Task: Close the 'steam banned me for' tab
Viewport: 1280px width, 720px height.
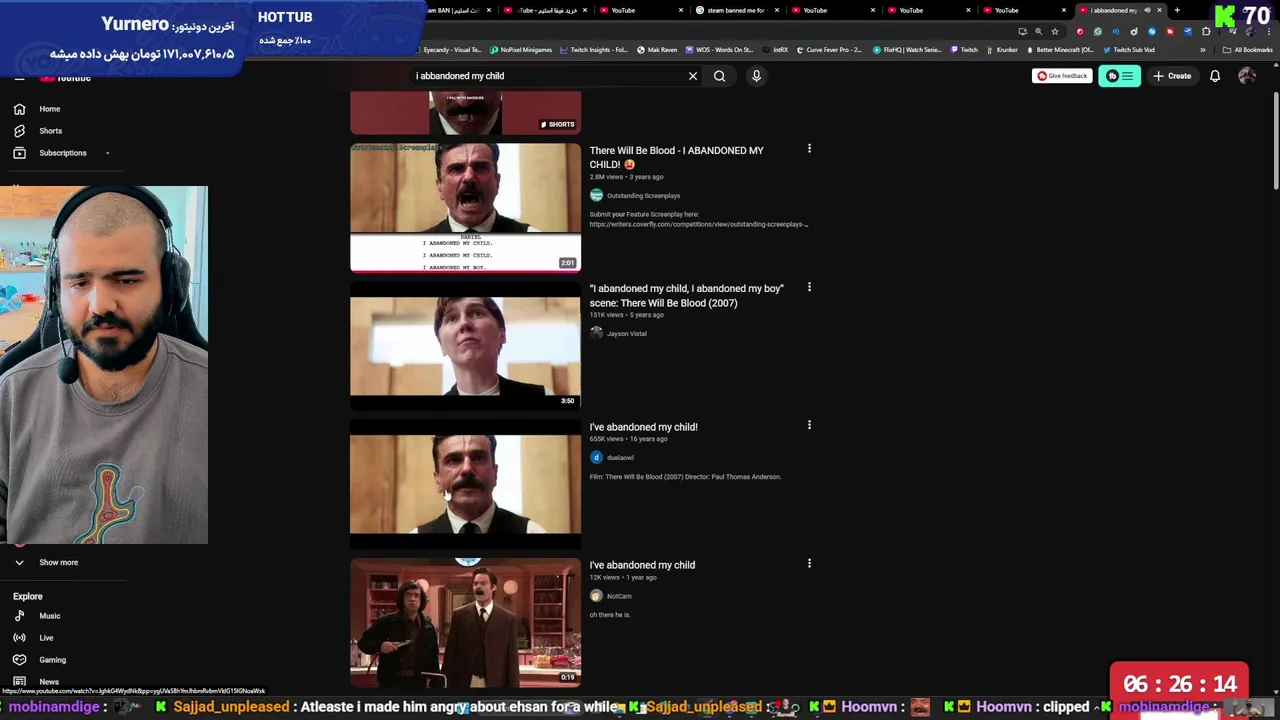Action: [x=777, y=10]
